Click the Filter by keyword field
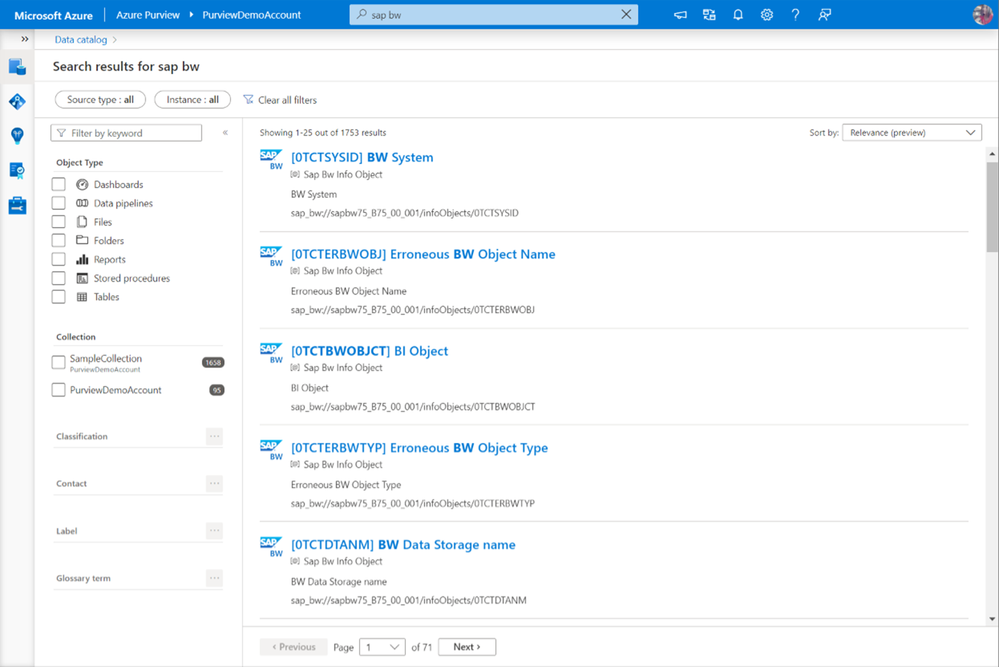 click(x=126, y=133)
